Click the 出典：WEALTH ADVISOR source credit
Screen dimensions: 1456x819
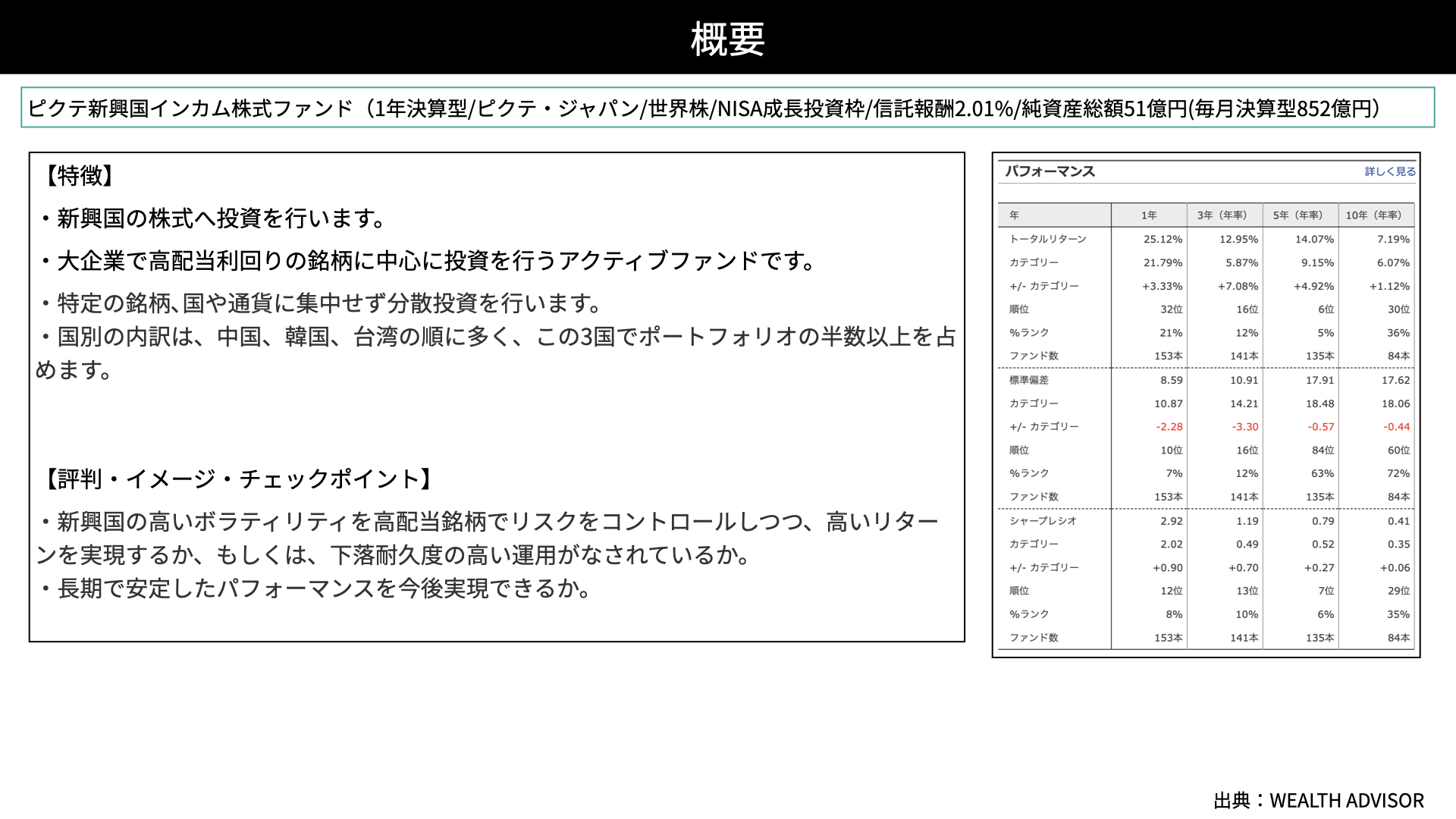pyautogui.click(x=1319, y=801)
